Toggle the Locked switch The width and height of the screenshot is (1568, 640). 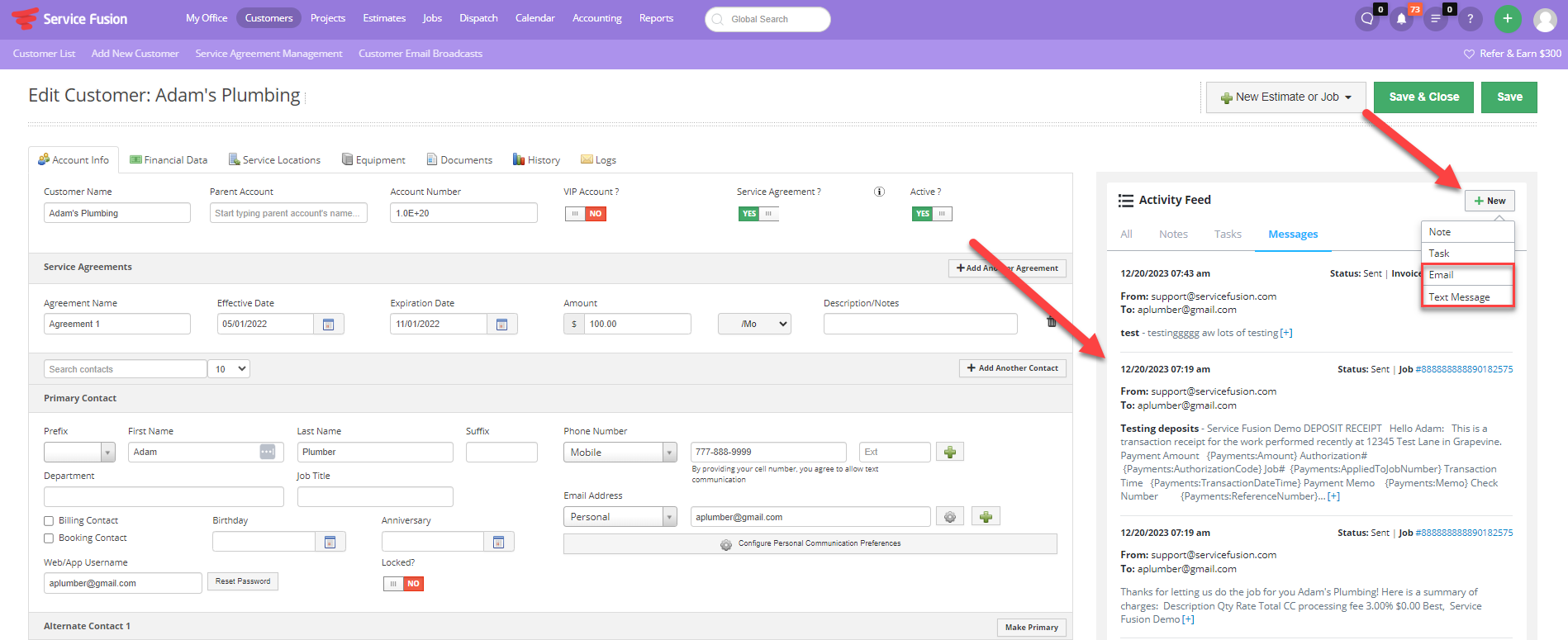tap(403, 584)
